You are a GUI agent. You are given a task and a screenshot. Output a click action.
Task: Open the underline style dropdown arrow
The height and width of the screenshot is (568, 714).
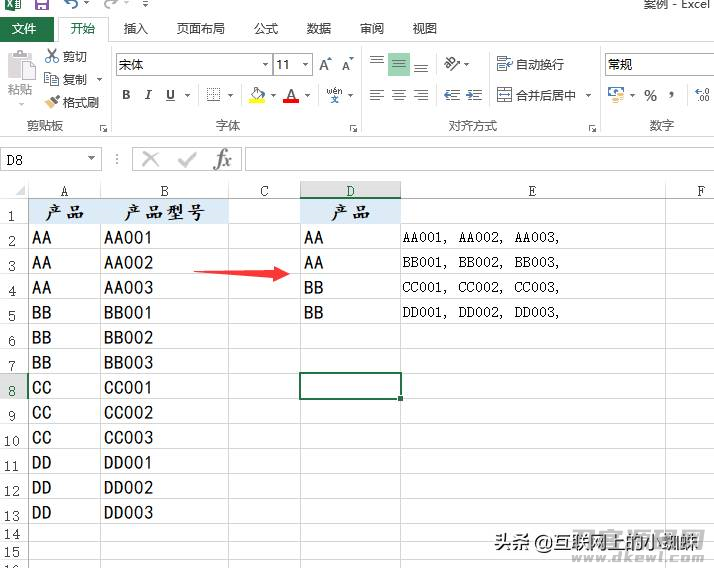click(x=187, y=95)
